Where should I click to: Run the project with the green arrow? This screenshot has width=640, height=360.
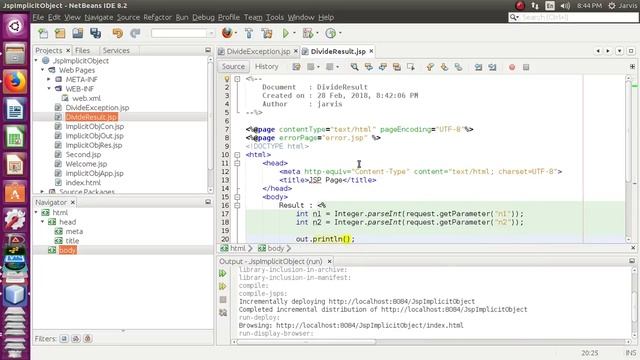286,33
